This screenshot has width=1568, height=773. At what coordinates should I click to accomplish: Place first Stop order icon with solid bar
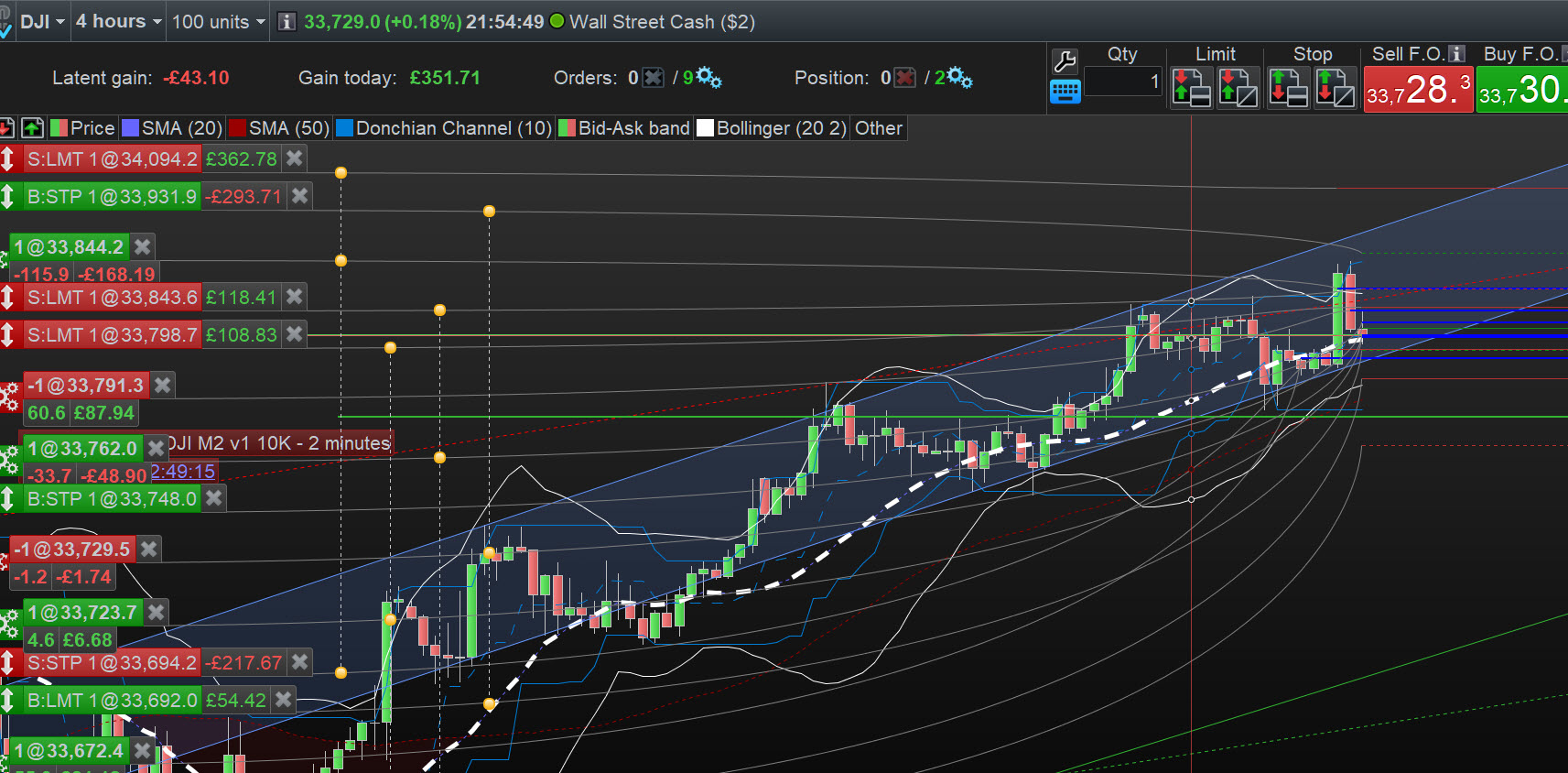pos(1288,88)
